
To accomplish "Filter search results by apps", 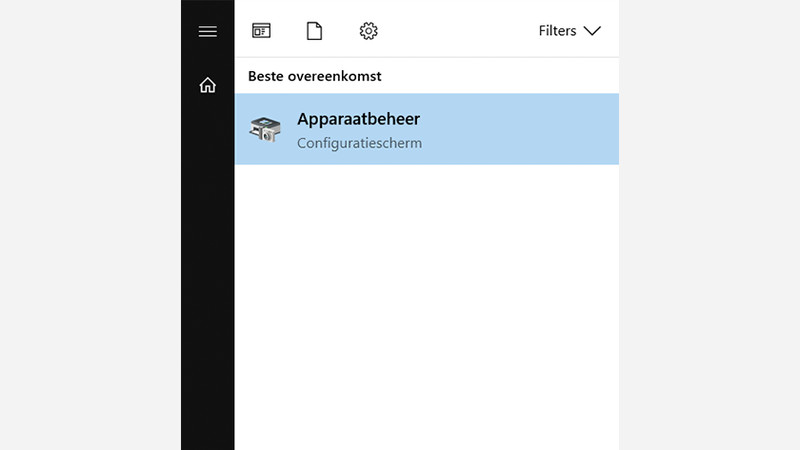I will (x=261, y=31).
